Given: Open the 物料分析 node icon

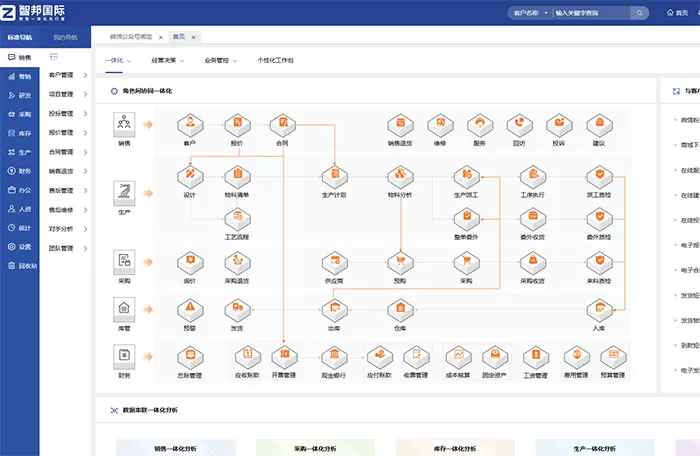Looking at the screenshot, I should click(400, 176).
